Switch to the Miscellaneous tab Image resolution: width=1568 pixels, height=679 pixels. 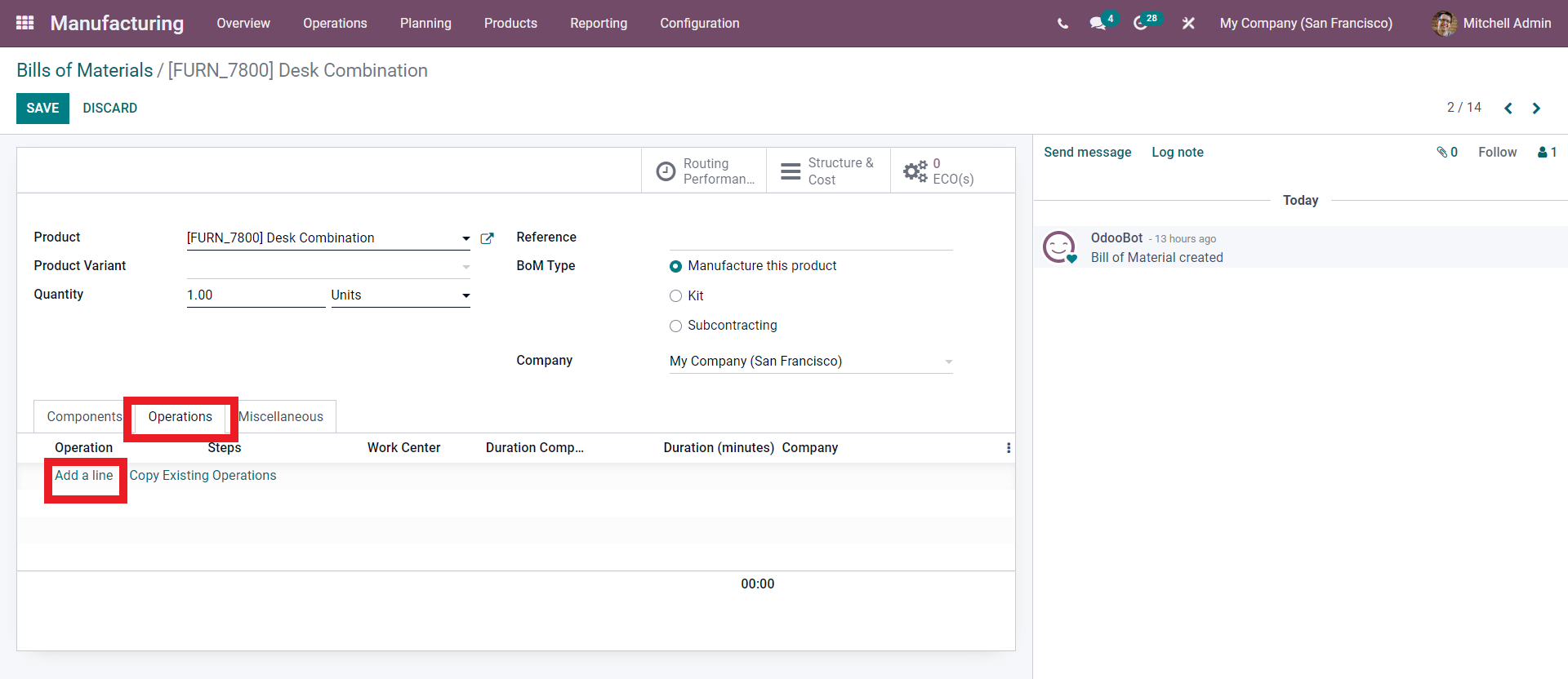click(281, 417)
